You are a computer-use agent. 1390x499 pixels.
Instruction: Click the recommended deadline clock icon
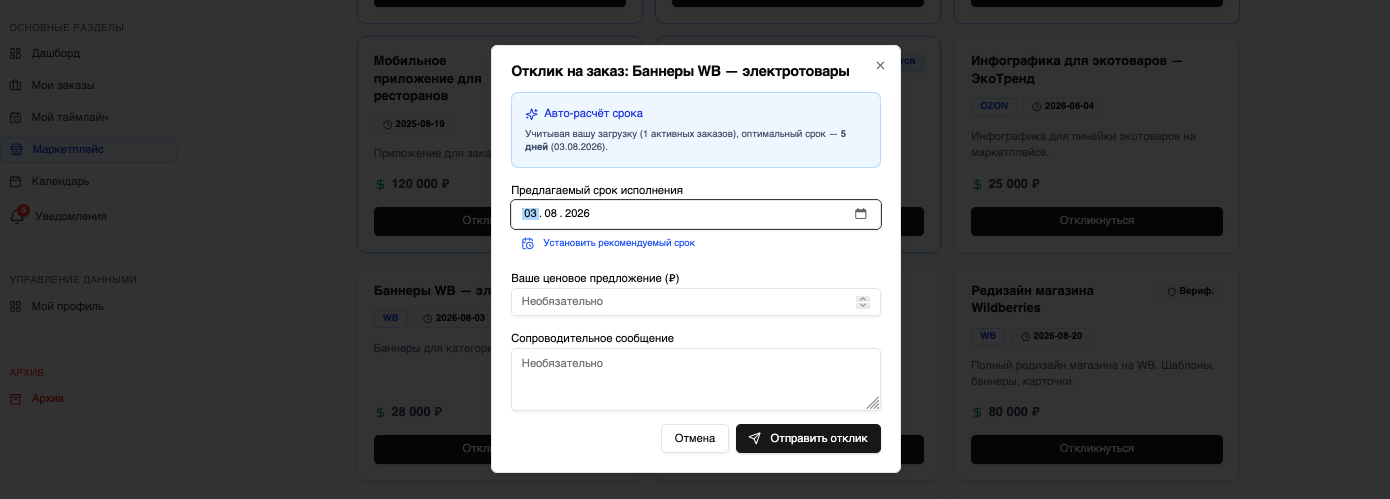[x=528, y=243]
